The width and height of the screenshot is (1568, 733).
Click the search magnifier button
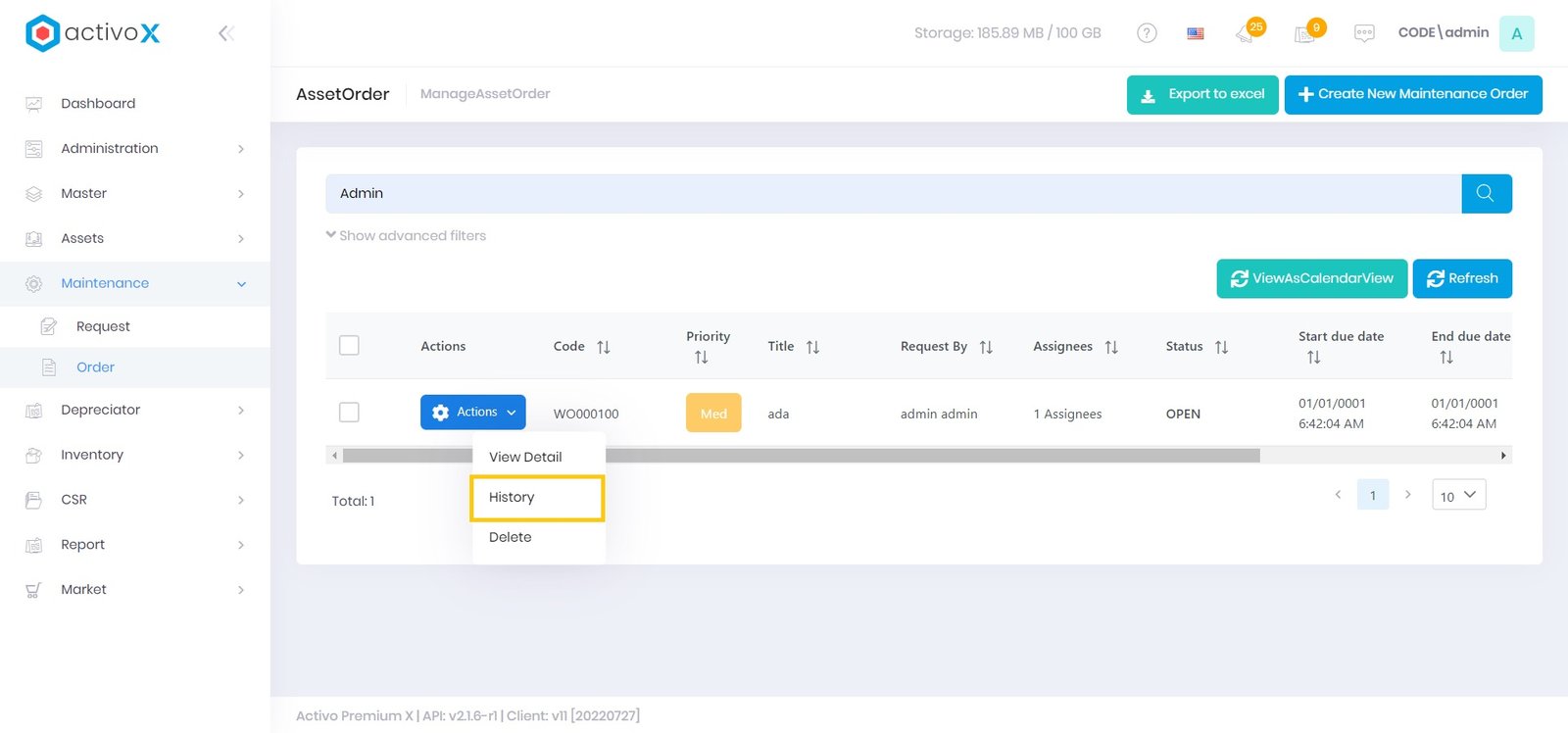tap(1486, 193)
